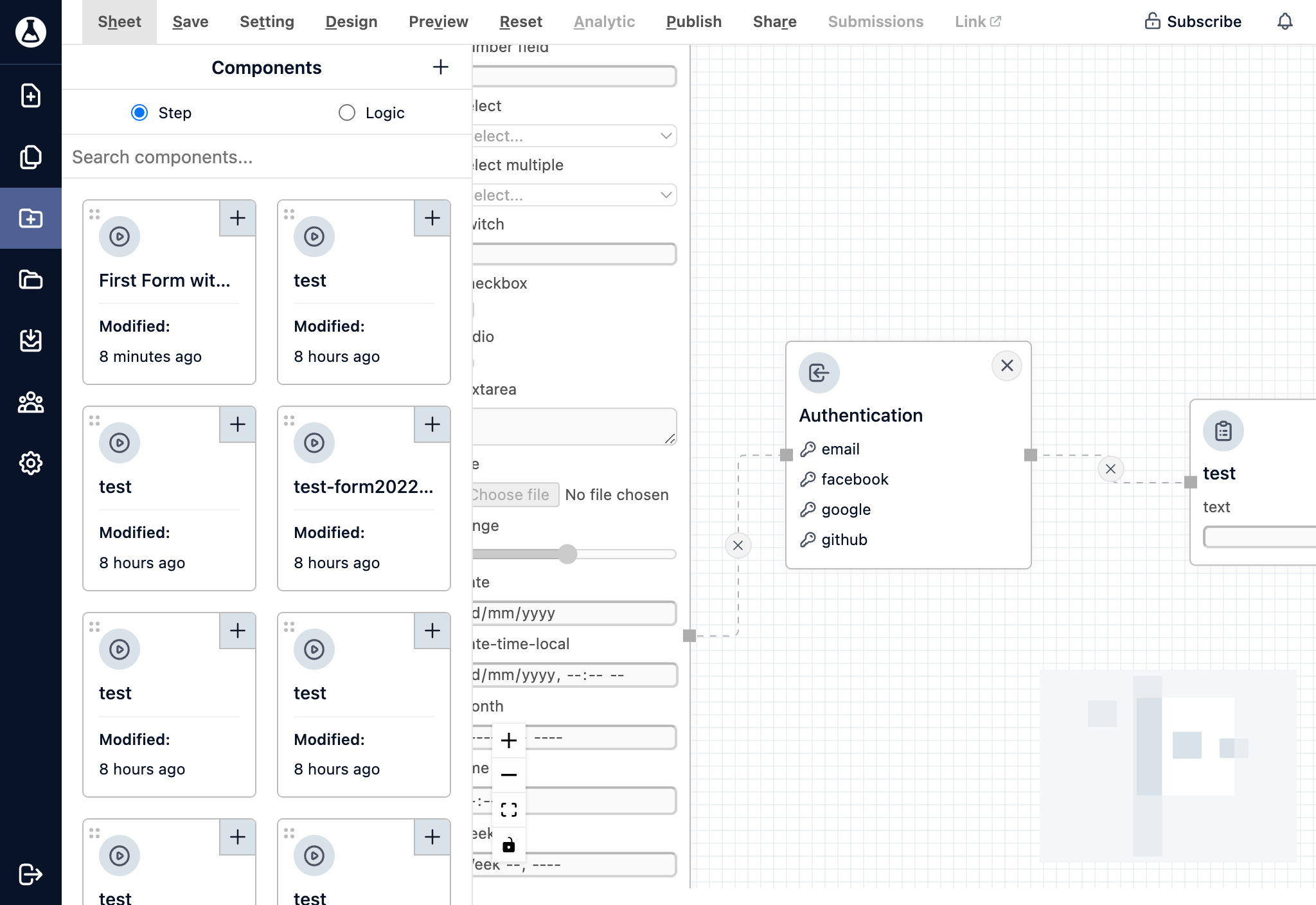Click the date dd/mm/yyyy input
The image size is (1316, 905).
[574, 613]
